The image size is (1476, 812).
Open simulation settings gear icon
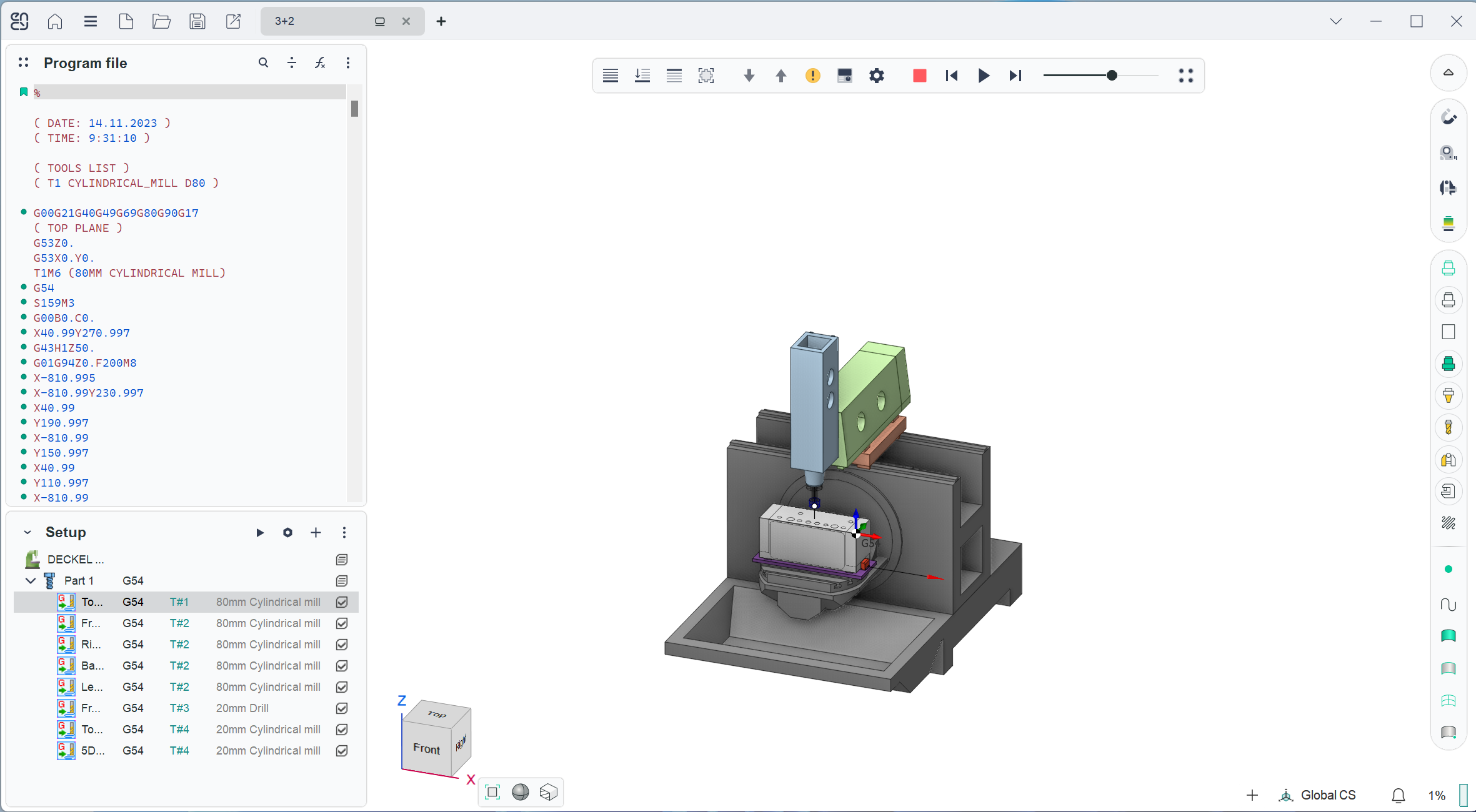tap(877, 76)
